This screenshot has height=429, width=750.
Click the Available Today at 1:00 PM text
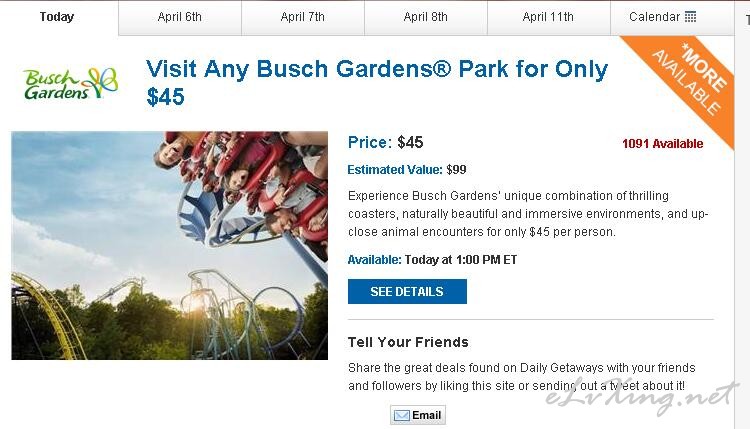(432, 260)
